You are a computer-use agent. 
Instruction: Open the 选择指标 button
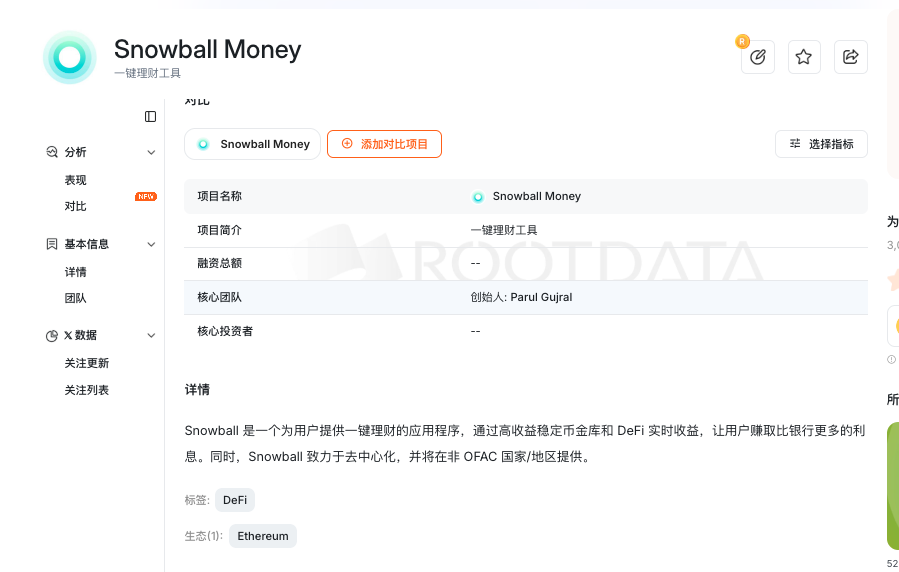[821, 144]
